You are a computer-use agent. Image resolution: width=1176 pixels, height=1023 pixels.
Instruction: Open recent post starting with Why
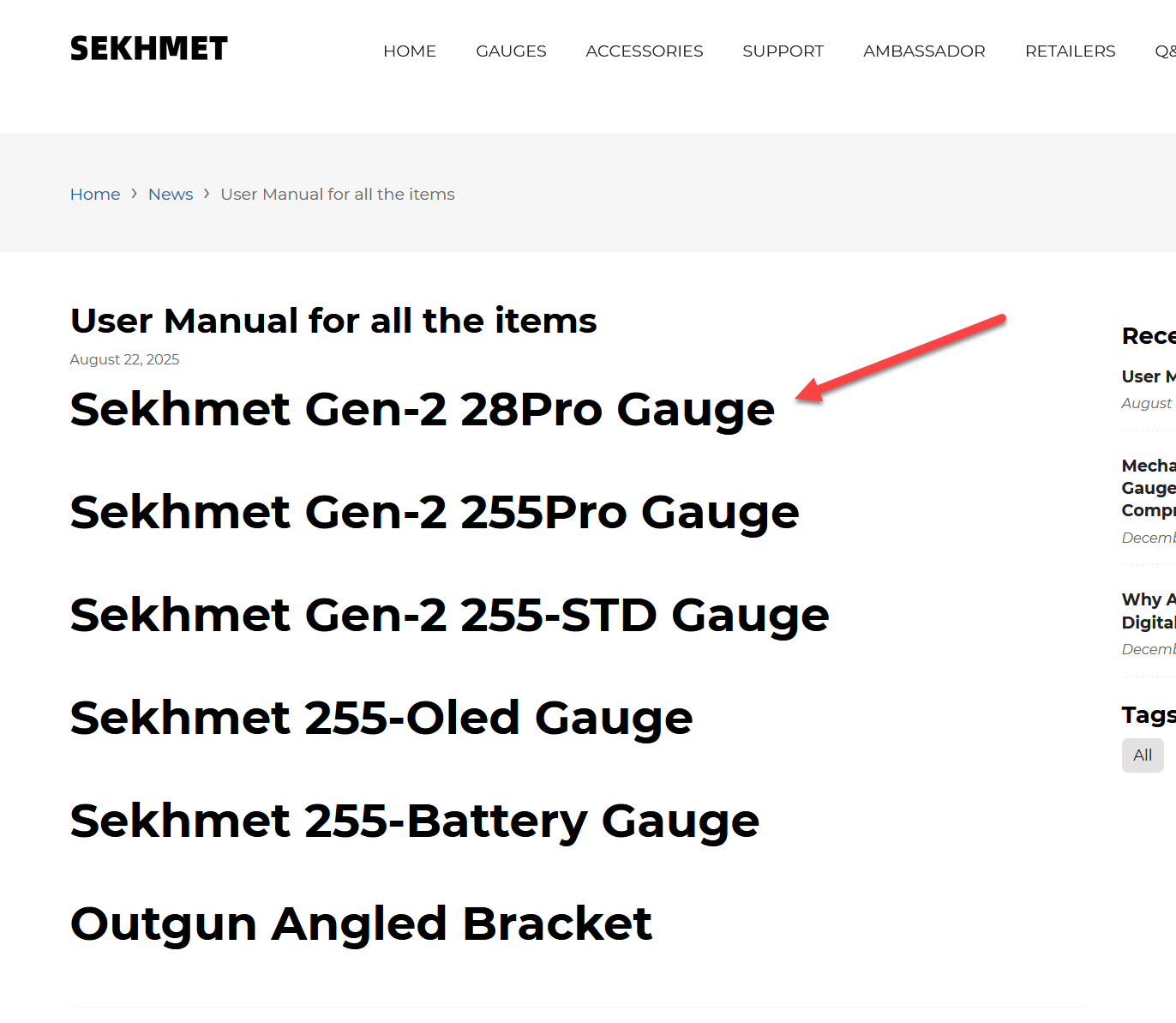pyautogui.click(x=1149, y=611)
